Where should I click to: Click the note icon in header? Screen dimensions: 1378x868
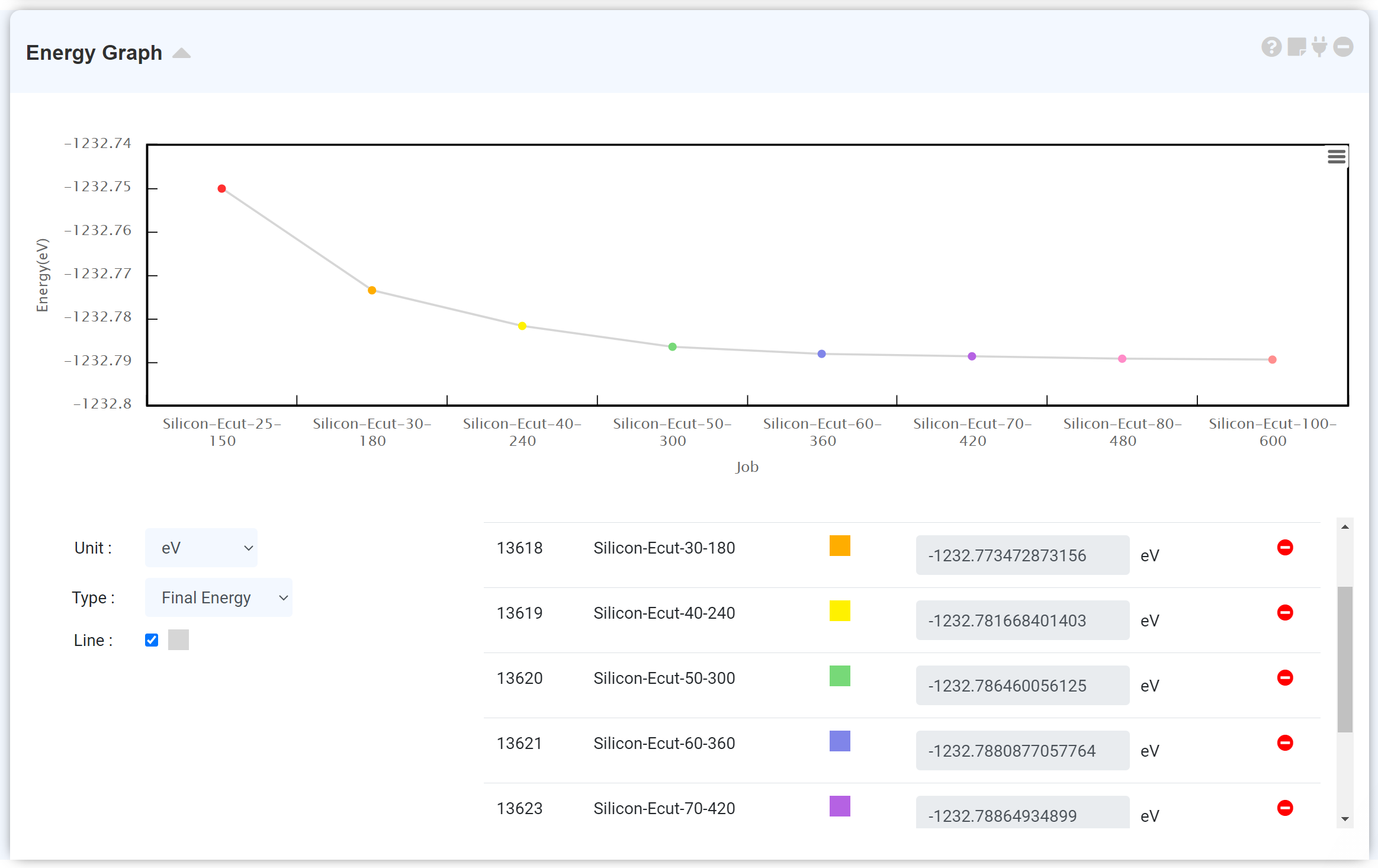[1296, 47]
